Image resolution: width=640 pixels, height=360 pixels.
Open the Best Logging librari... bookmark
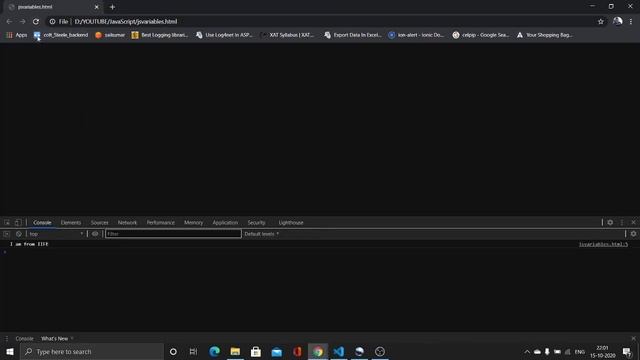(160, 35)
